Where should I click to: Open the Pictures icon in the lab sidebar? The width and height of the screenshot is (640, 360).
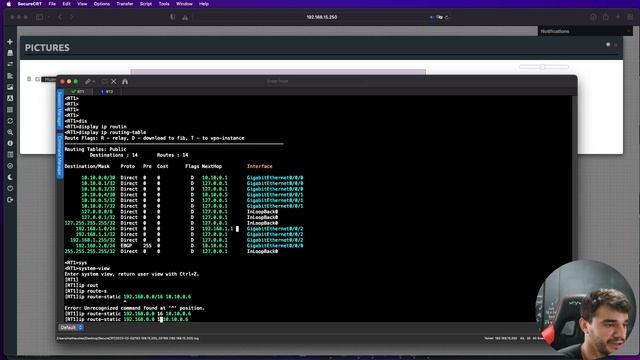click(10, 87)
